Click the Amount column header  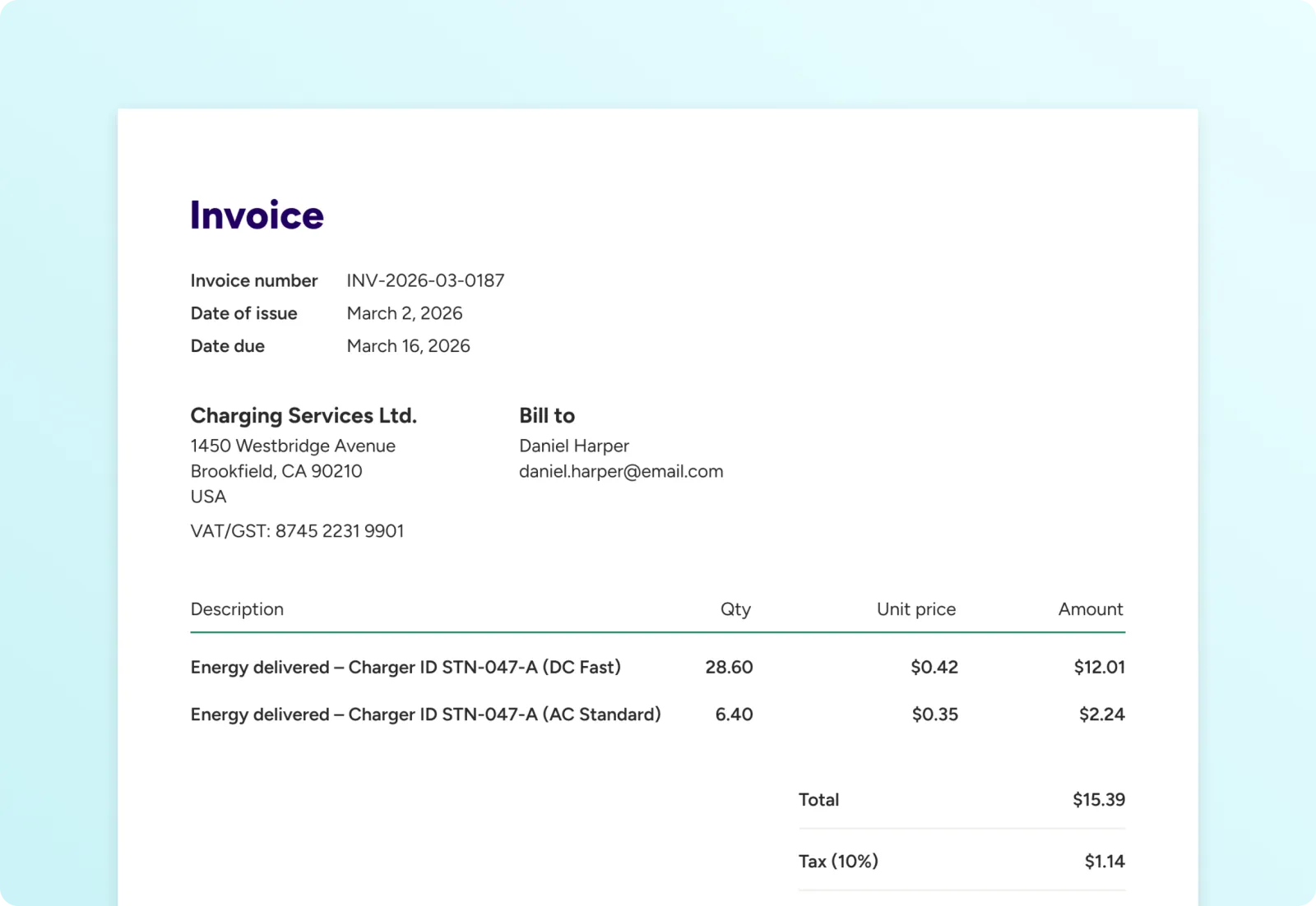pyautogui.click(x=1090, y=609)
